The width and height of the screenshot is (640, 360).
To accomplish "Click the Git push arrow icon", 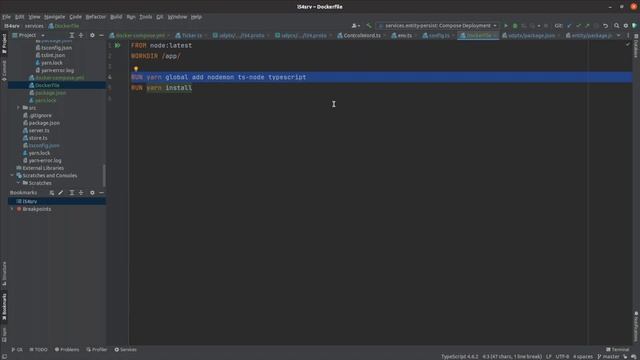I will tap(587, 26).
